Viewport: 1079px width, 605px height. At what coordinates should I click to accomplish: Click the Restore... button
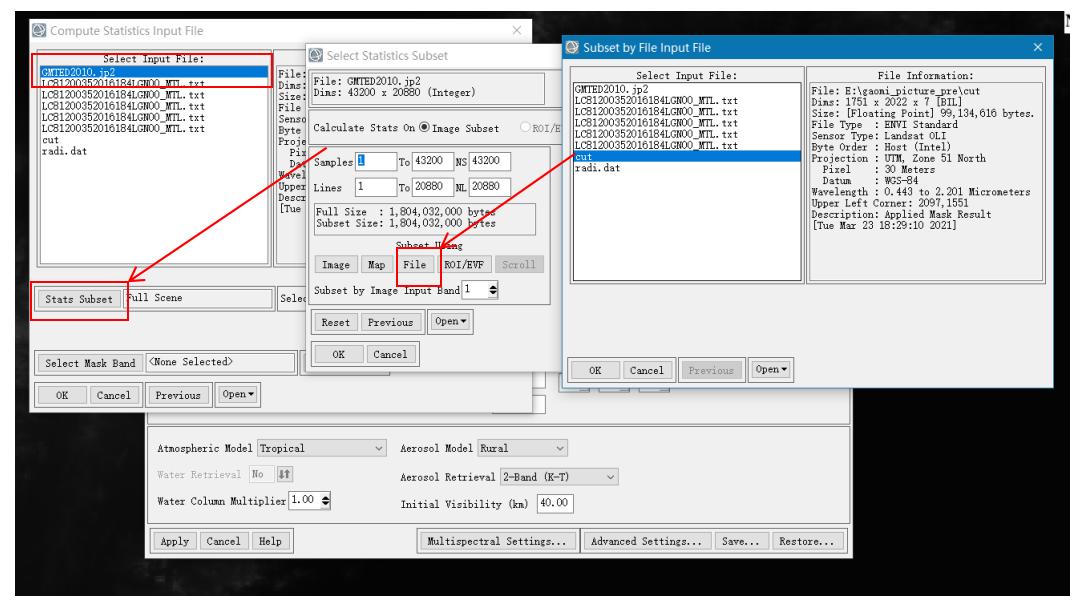(x=806, y=541)
